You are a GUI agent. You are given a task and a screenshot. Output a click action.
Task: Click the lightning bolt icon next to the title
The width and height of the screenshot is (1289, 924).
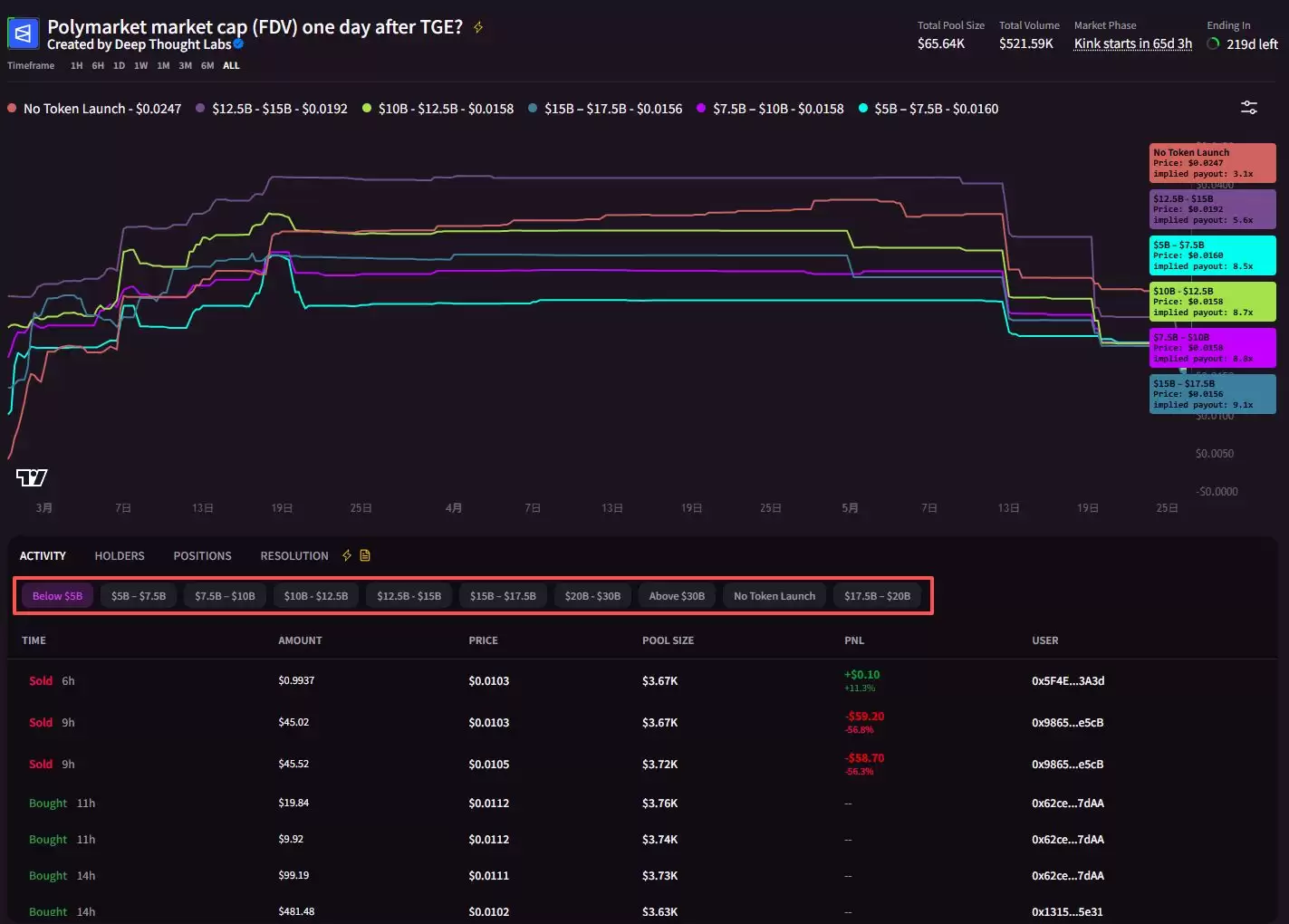[x=478, y=27]
